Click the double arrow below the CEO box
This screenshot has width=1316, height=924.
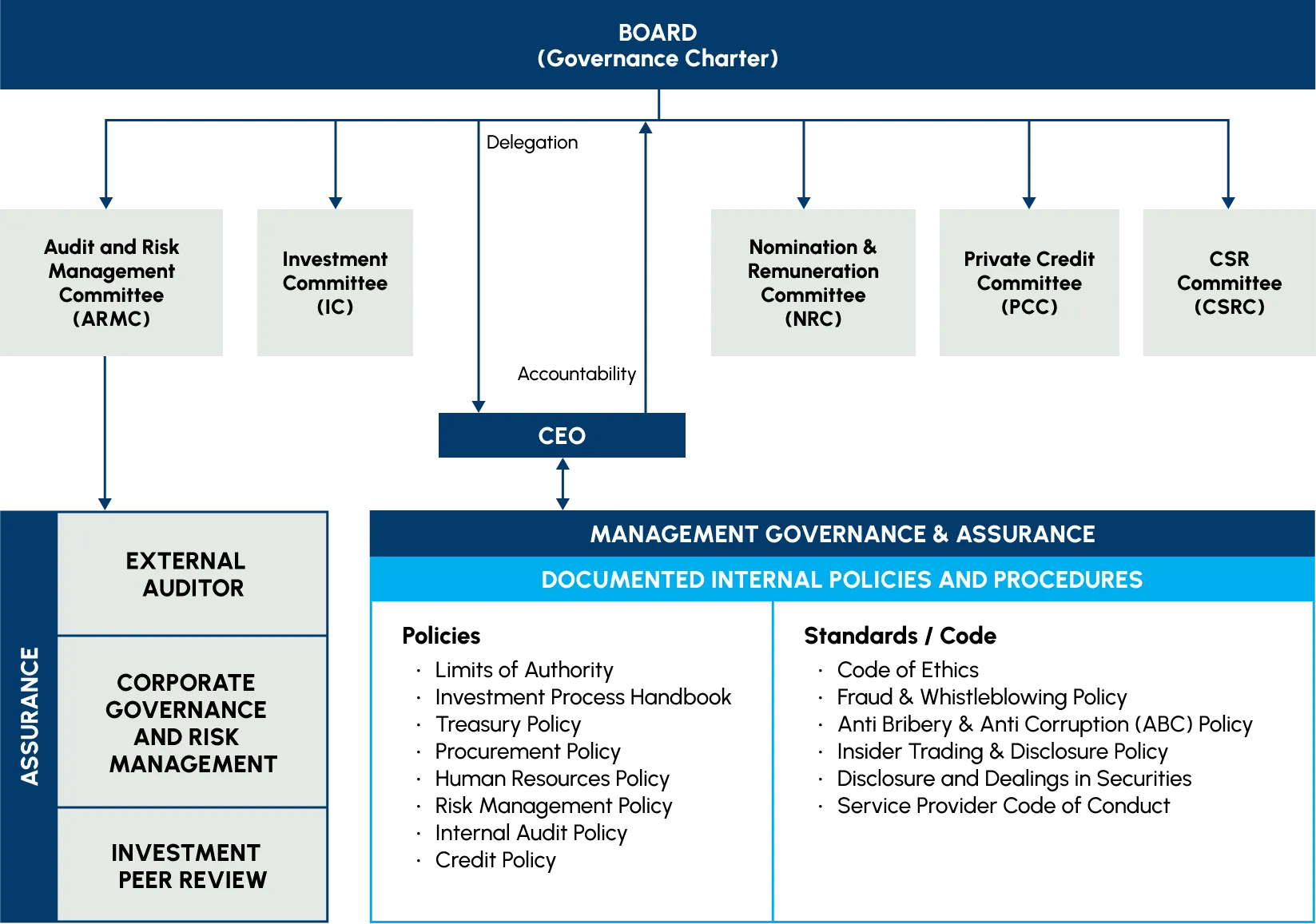562,484
